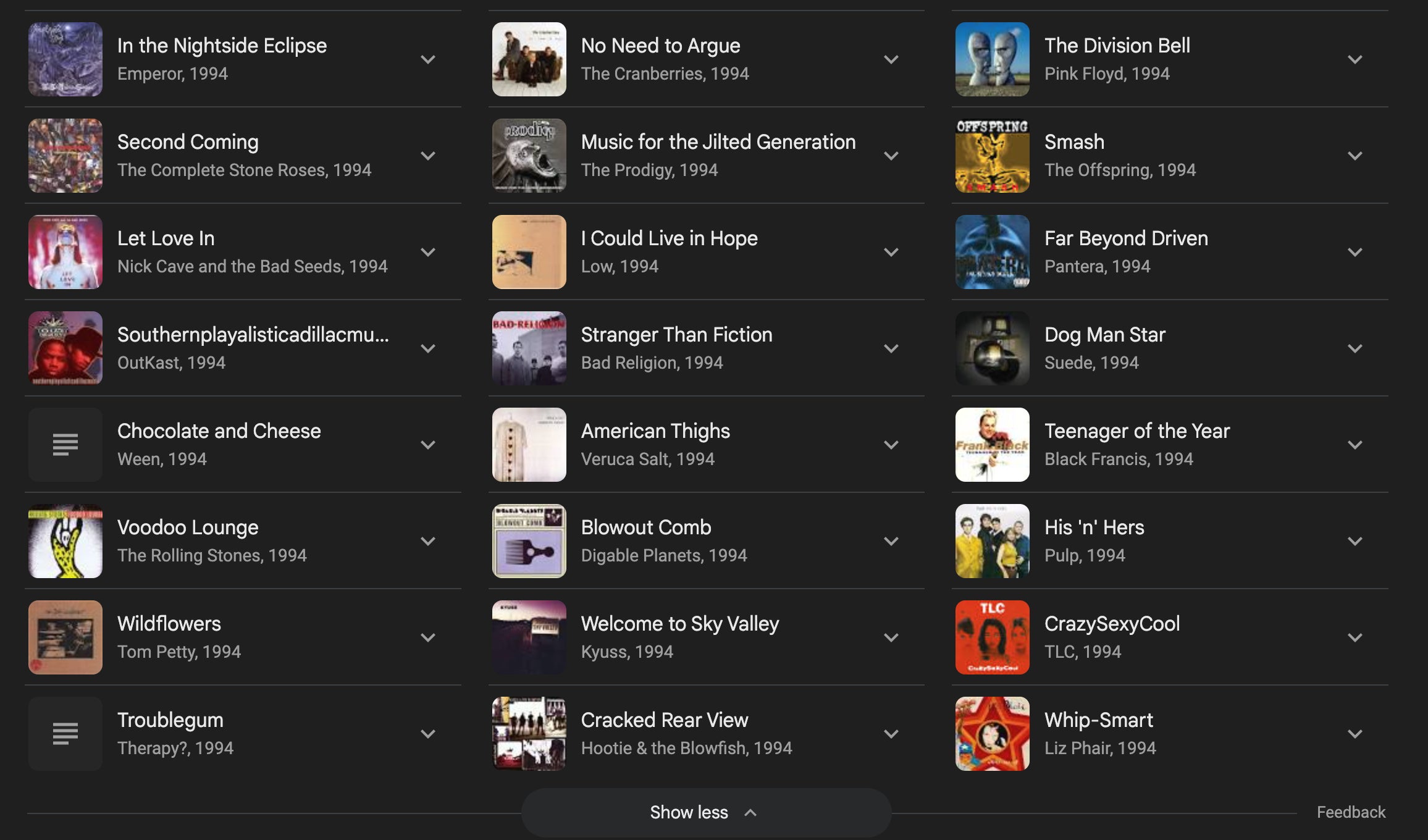Open the Music for the Jilted Generation title
This screenshot has height=840, width=1428.
click(x=718, y=142)
